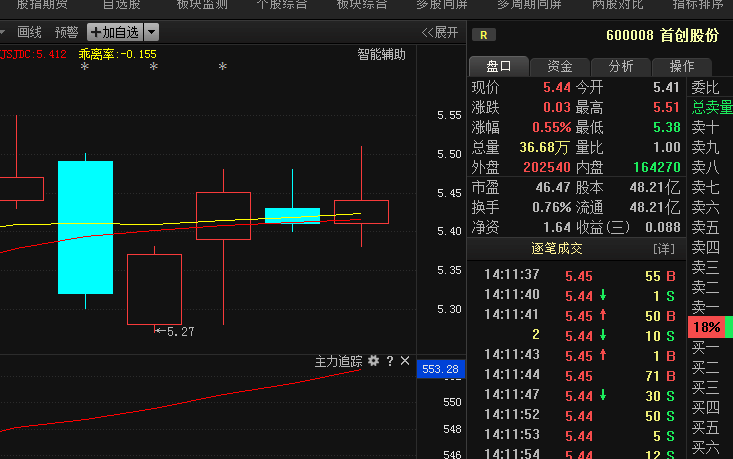Click the blue 553.28 value marker

(440, 369)
